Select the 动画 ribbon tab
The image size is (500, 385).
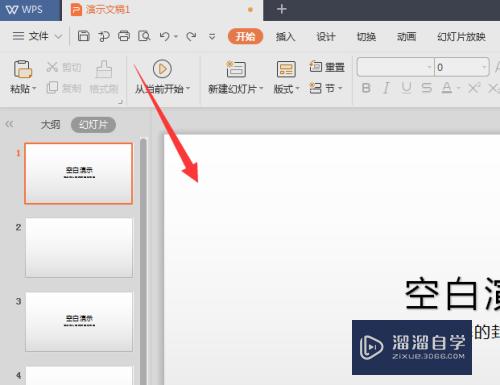point(406,36)
